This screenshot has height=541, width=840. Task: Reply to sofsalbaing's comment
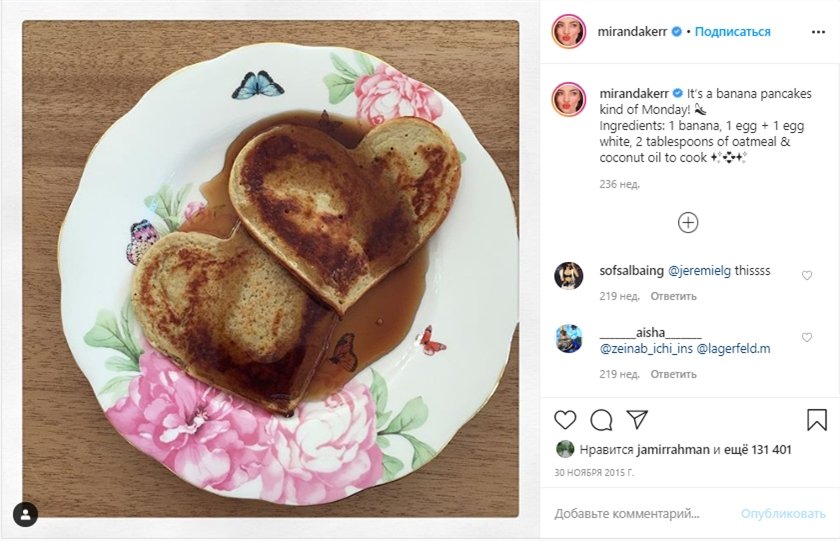point(673,296)
